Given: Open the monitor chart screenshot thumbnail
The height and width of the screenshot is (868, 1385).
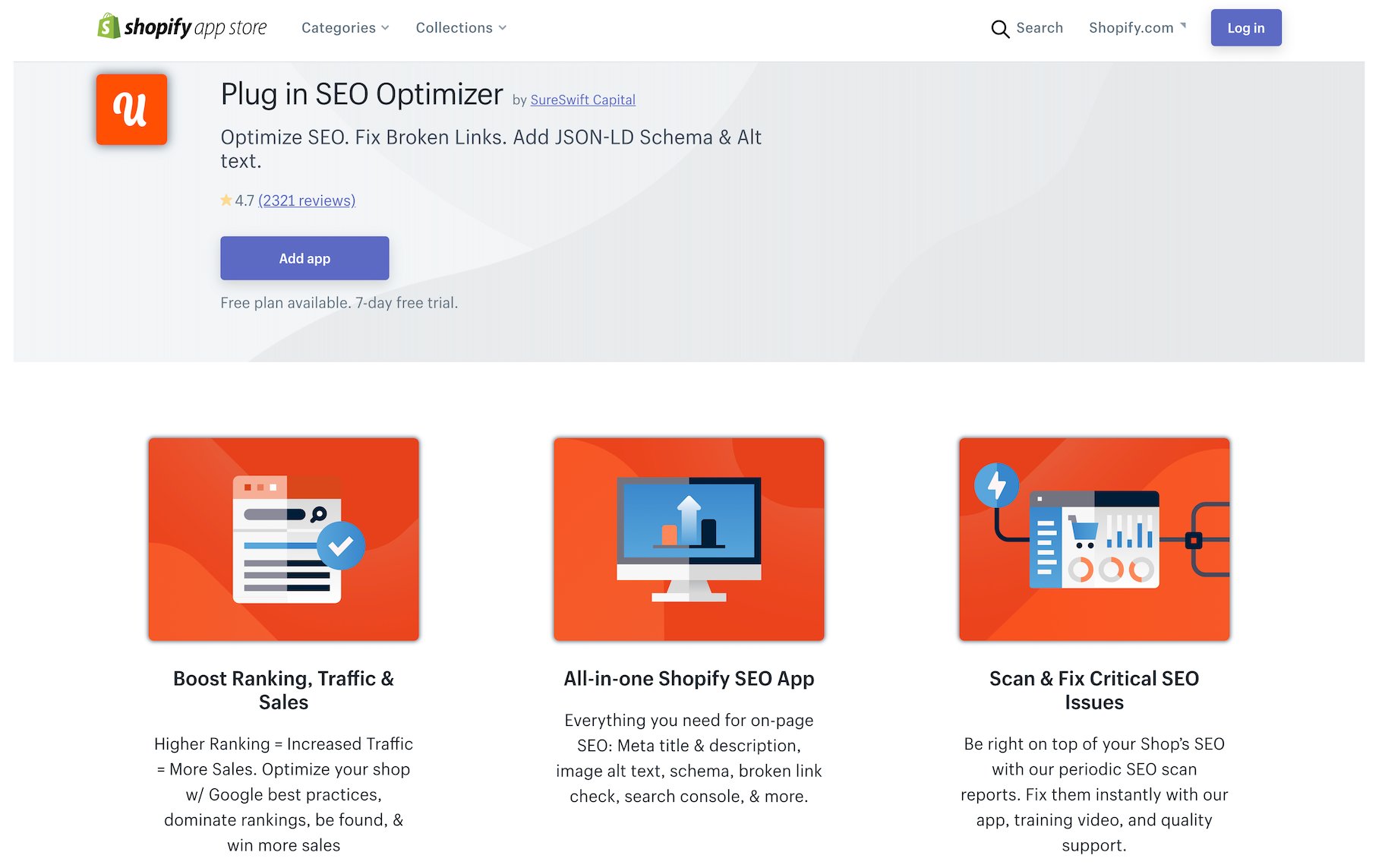Looking at the screenshot, I should (x=689, y=539).
